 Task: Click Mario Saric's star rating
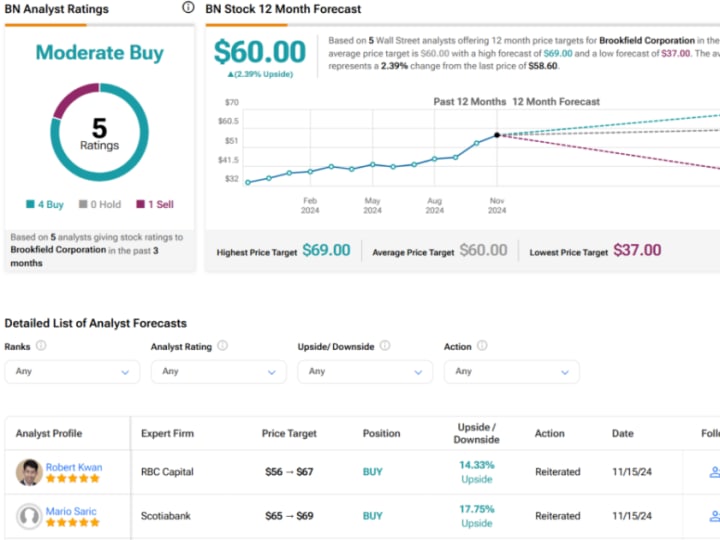pyautogui.click(x=73, y=523)
